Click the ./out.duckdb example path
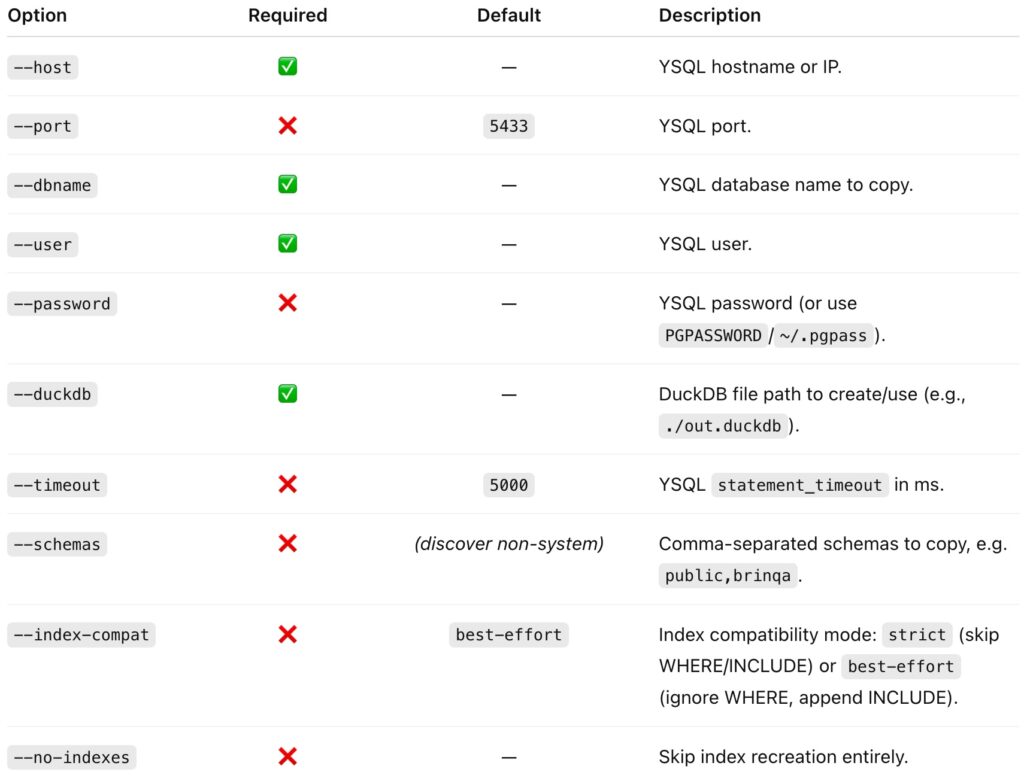 (x=724, y=426)
